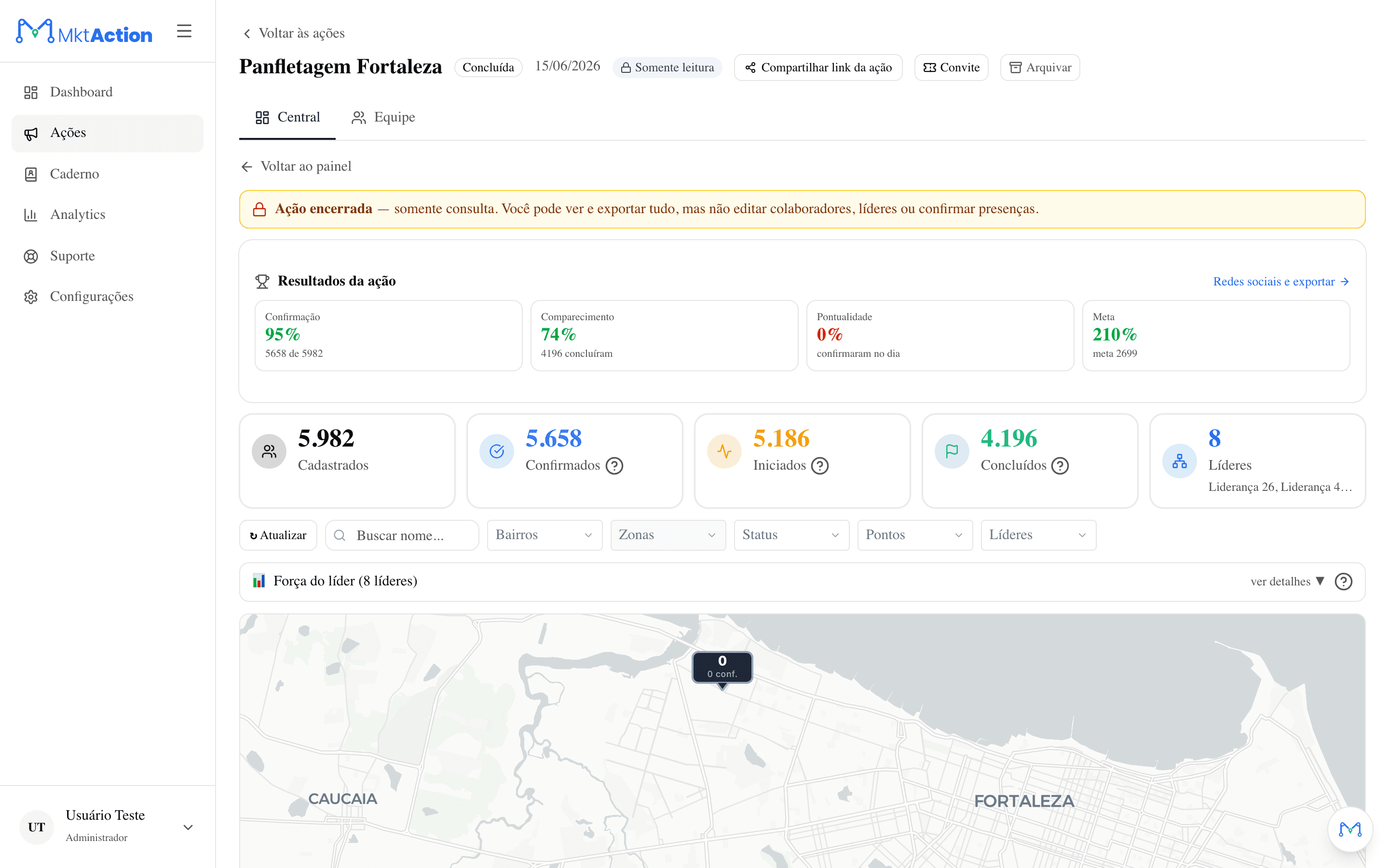The height and width of the screenshot is (868, 1389).
Task: Click the lock icon in the Ação encerrada banner
Action: pos(259,209)
